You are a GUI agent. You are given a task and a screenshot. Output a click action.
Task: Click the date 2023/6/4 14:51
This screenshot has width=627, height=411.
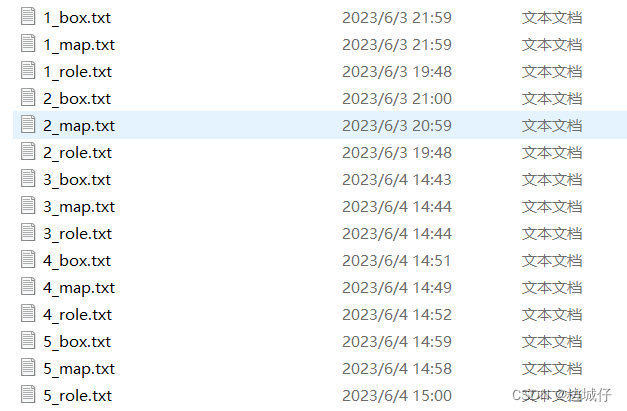point(397,261)
